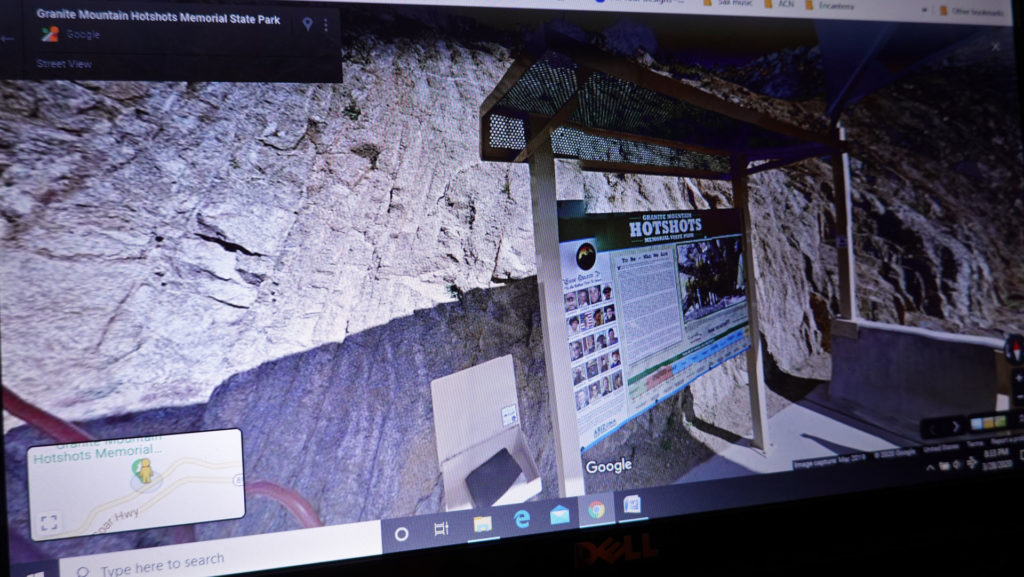This screenshot has height=577, width=1024.
Task: Open Cortana circle icon on taskbar
Action: click(401, 533)
